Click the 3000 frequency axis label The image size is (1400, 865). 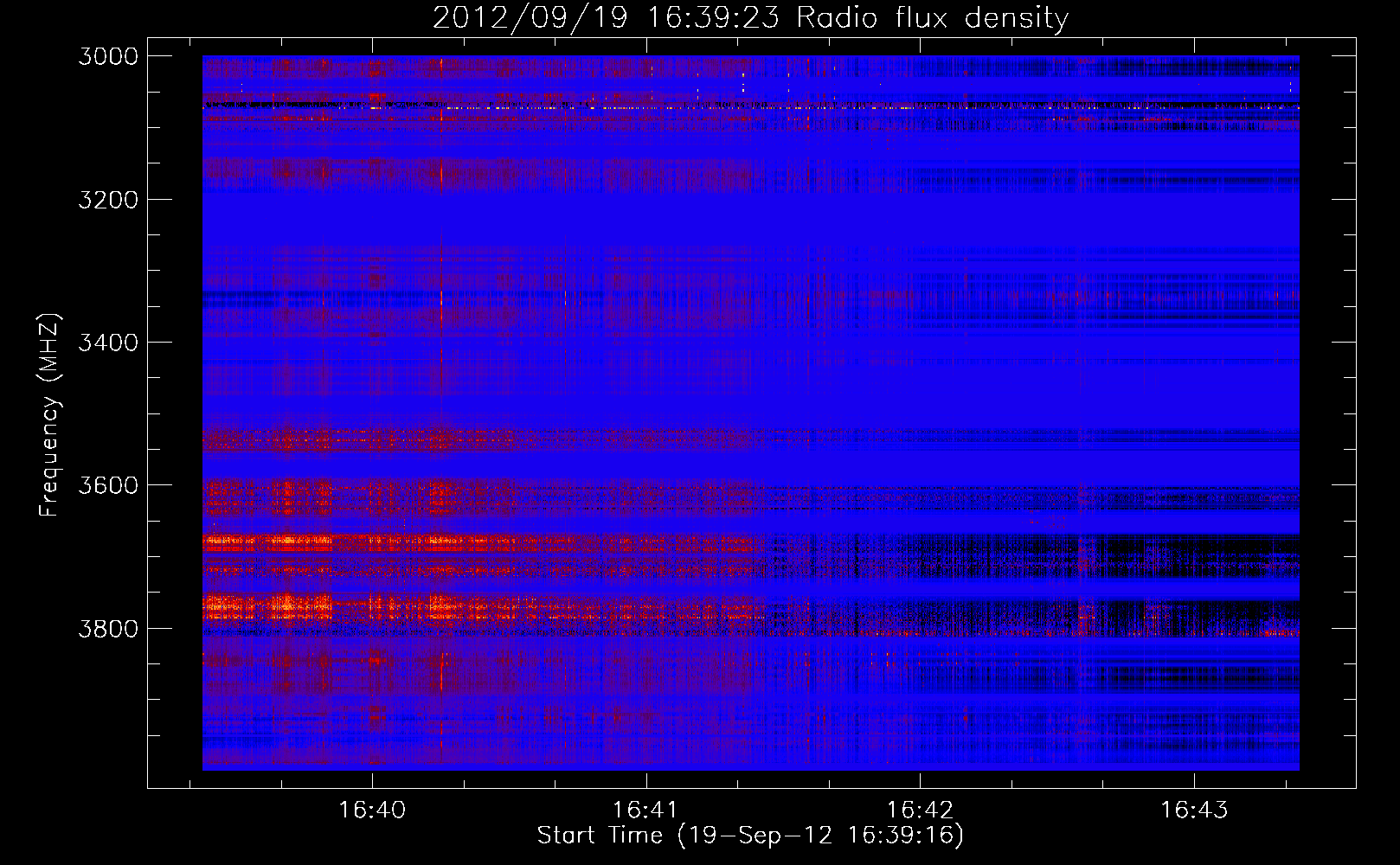click(108, 56)
